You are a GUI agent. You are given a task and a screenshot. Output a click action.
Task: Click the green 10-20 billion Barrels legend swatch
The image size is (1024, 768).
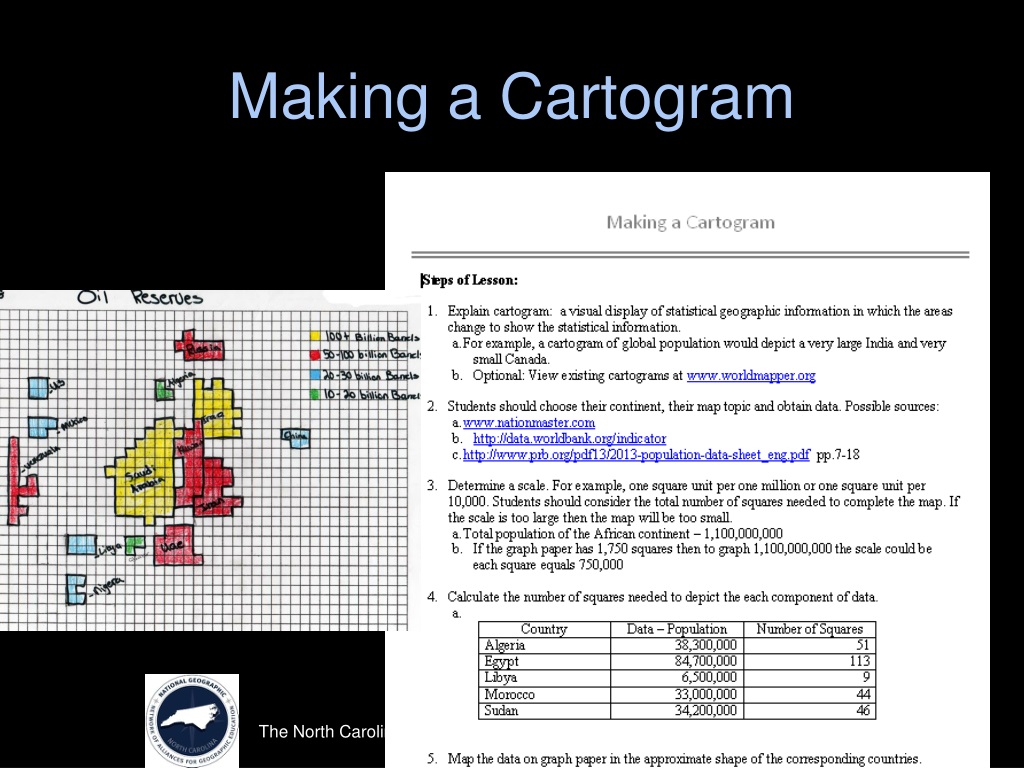click(x=315, y=394)
